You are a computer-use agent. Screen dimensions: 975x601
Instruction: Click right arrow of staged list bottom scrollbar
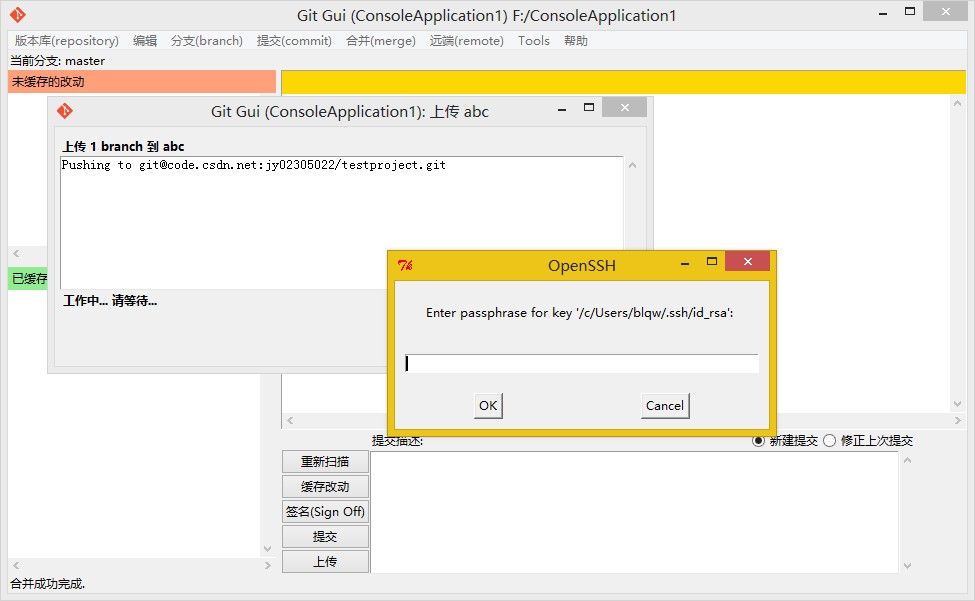267,566
